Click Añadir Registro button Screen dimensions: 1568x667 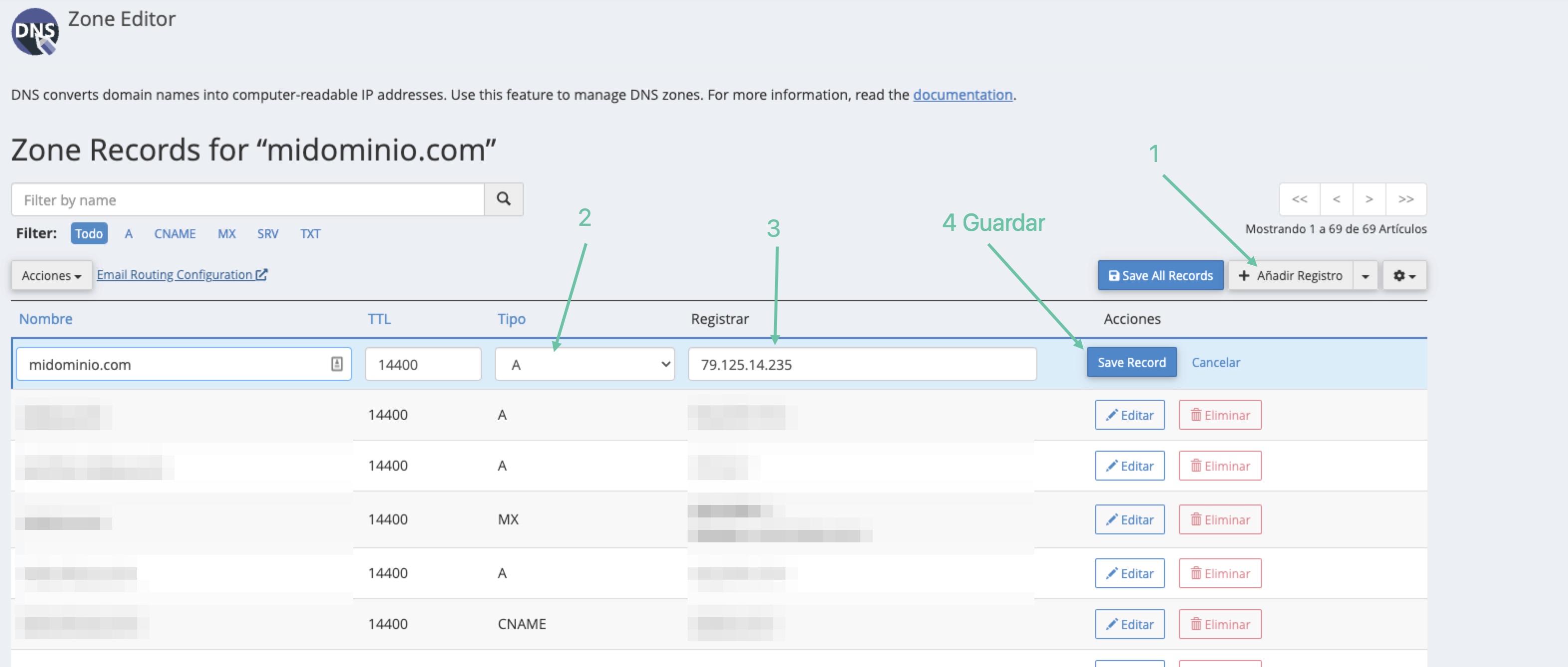pyautogui.click(x=1290, y=276)
